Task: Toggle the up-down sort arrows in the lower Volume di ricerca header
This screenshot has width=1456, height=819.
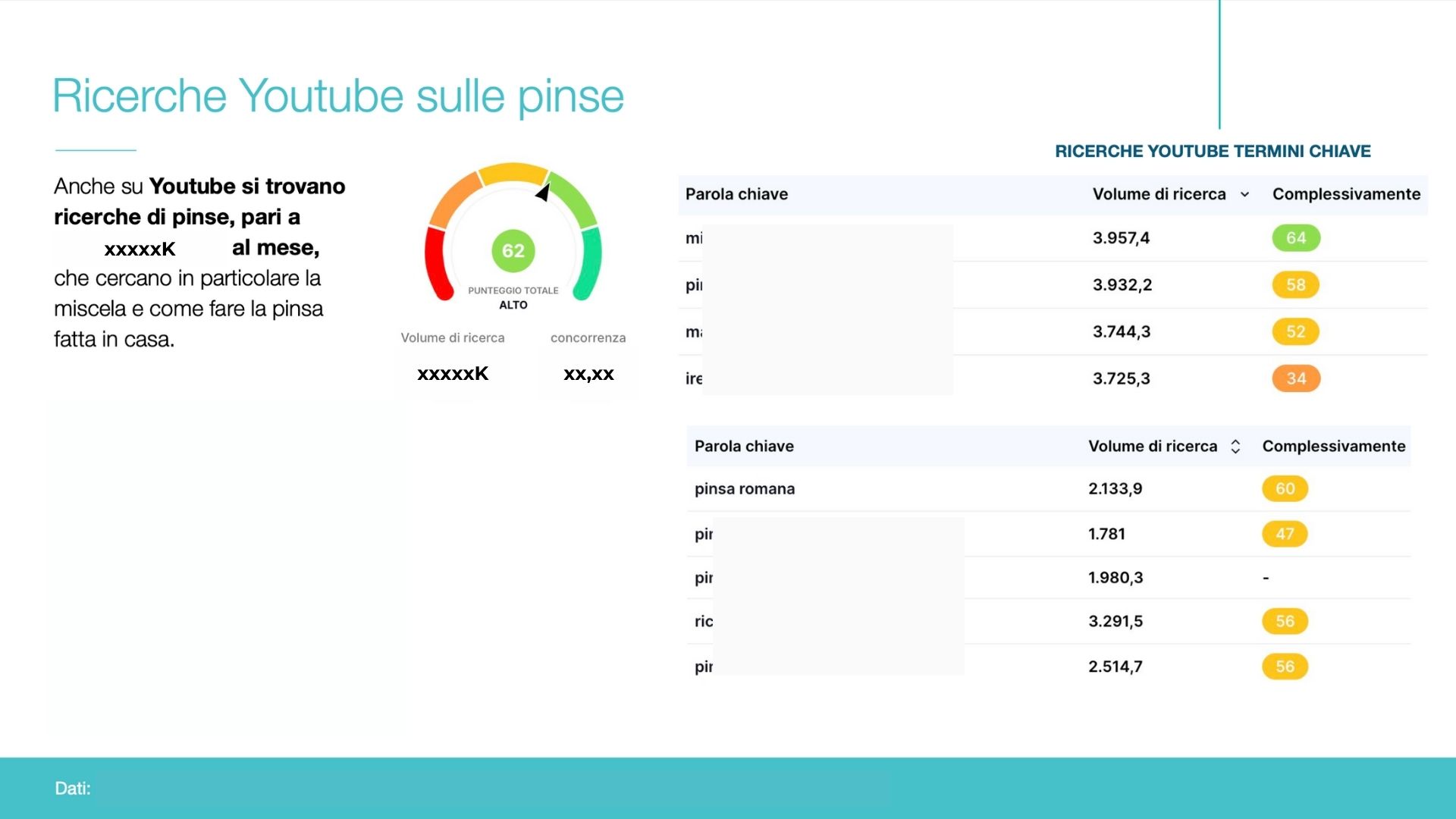Action: tap(1235, 447)
